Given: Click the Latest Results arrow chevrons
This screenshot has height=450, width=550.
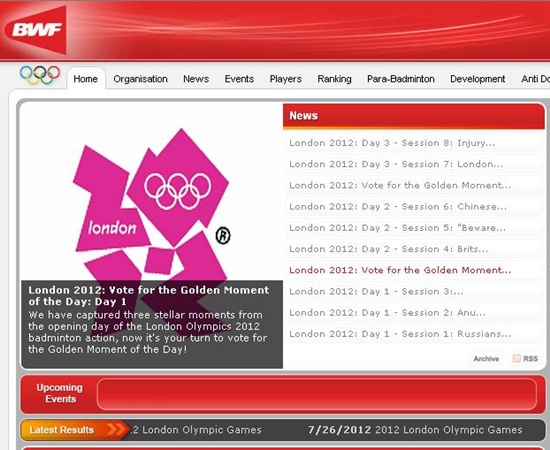Looking at the screenshot, I should pyautogui.click(x=116, y=429).
